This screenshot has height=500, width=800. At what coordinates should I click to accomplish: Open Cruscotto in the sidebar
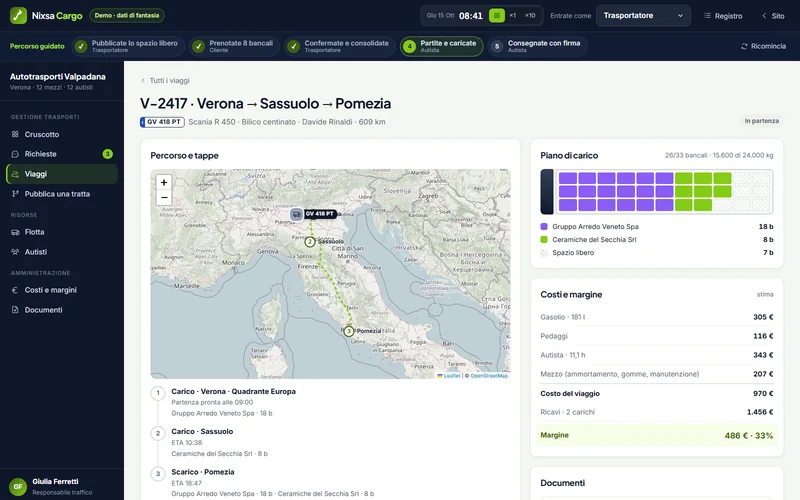62,134
